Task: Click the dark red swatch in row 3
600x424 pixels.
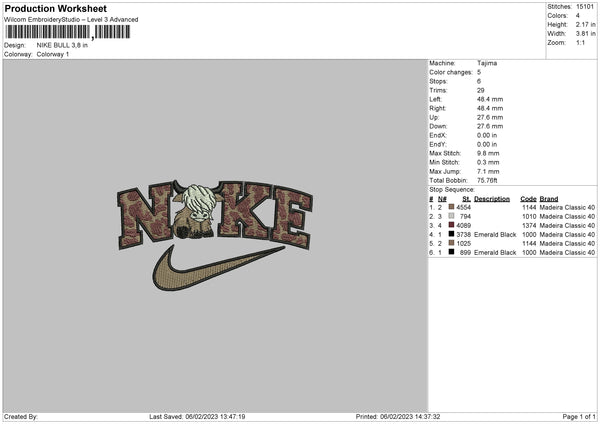Action: coord(452,225)
